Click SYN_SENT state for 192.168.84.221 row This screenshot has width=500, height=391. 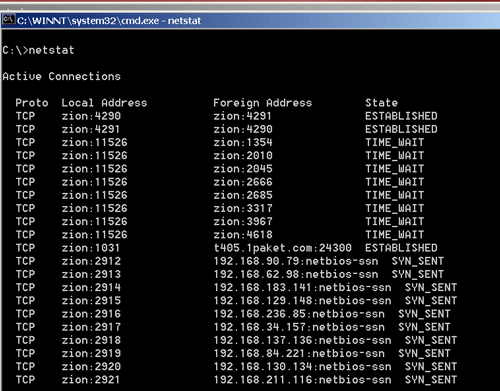coord(424,353)
